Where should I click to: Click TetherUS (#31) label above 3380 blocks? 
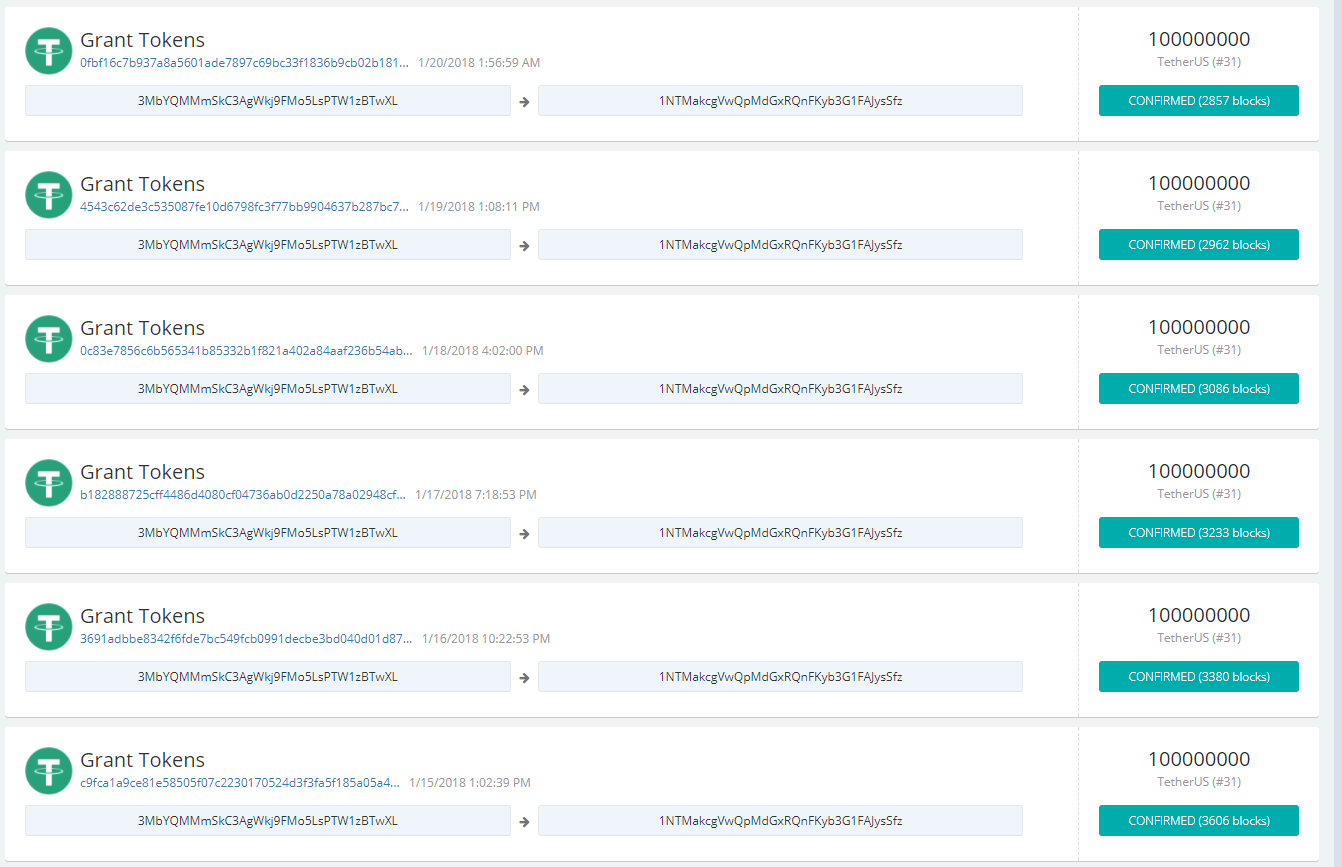[x=1199, y=638]
